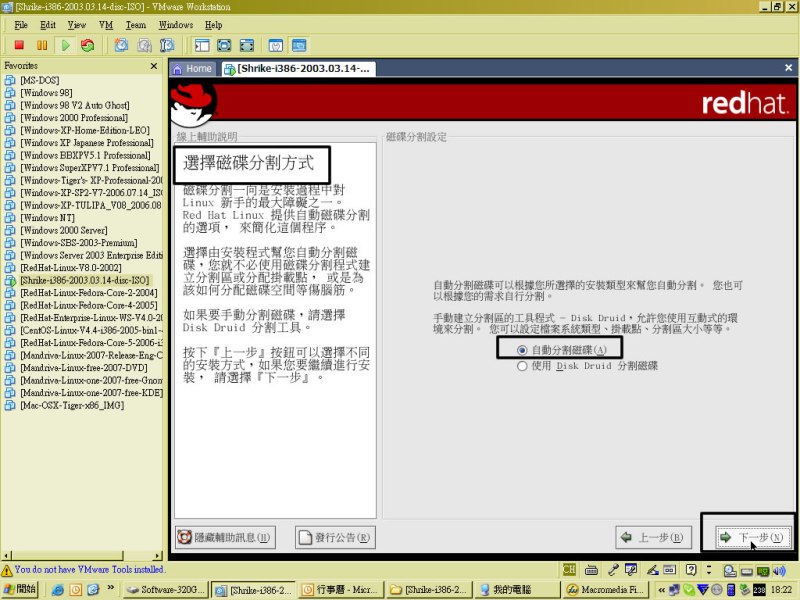Close the Favorites panel
Screen dimensions: 800x600
click(154, 66)
